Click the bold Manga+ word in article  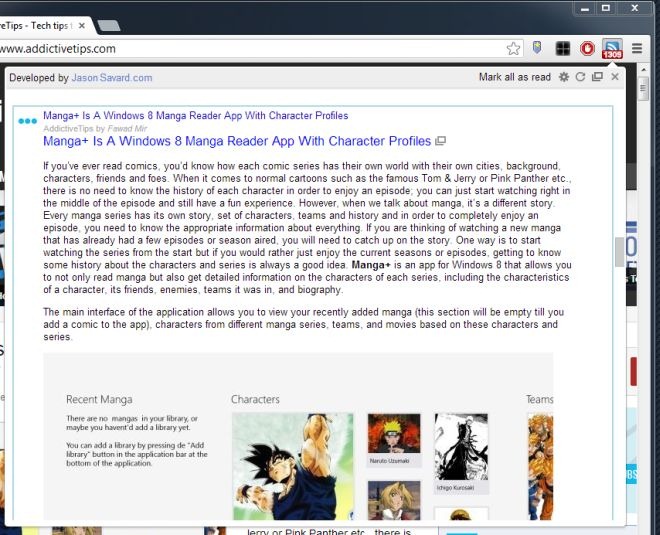(371, 265)
